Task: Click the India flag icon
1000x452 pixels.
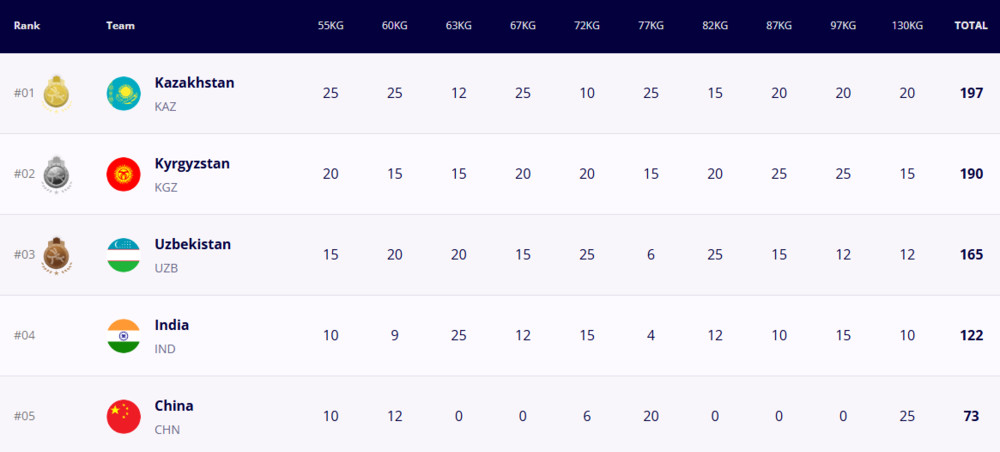Action: (x=124, y=336)
